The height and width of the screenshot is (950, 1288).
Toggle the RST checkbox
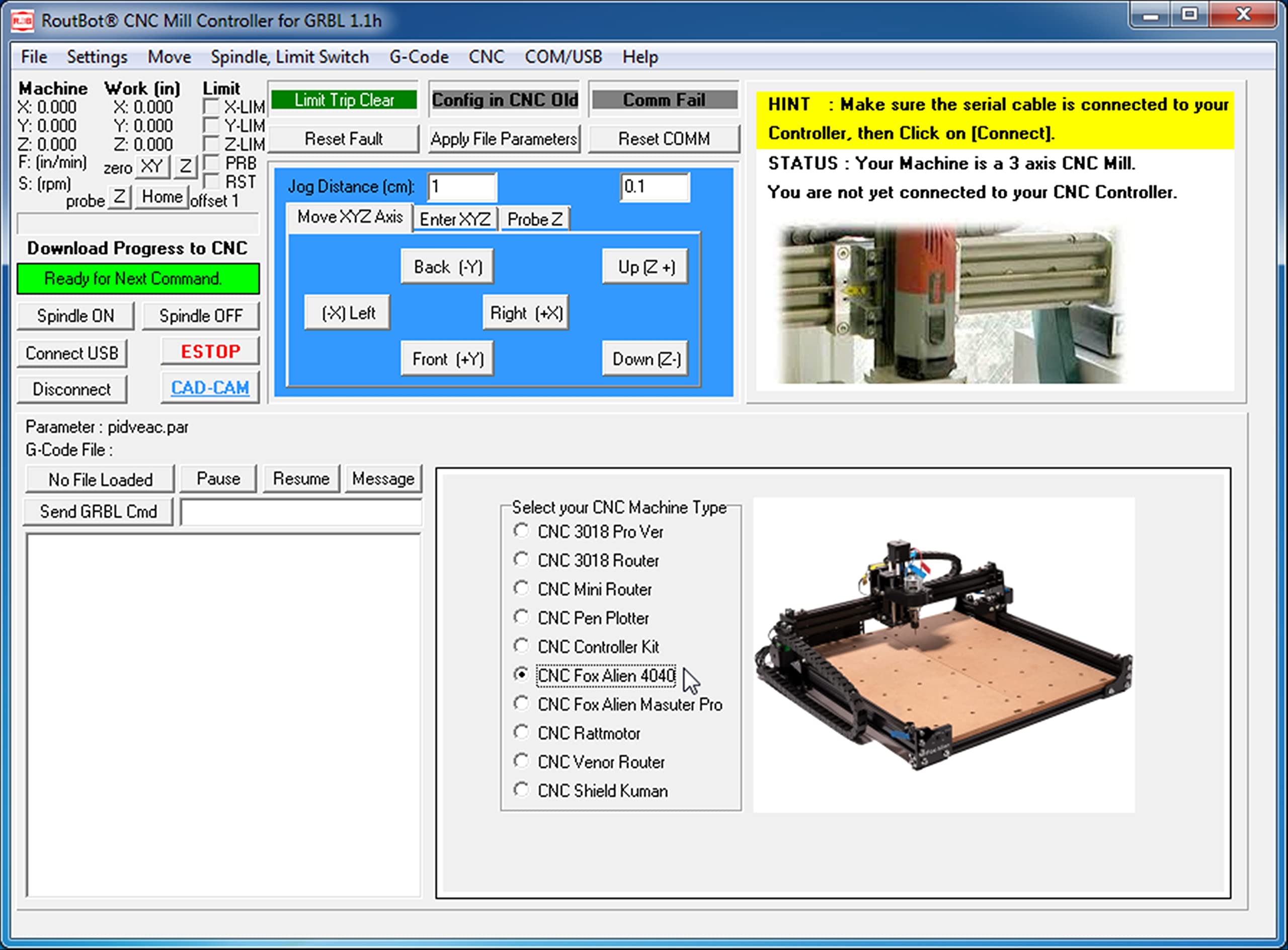[x=212, y=182]
